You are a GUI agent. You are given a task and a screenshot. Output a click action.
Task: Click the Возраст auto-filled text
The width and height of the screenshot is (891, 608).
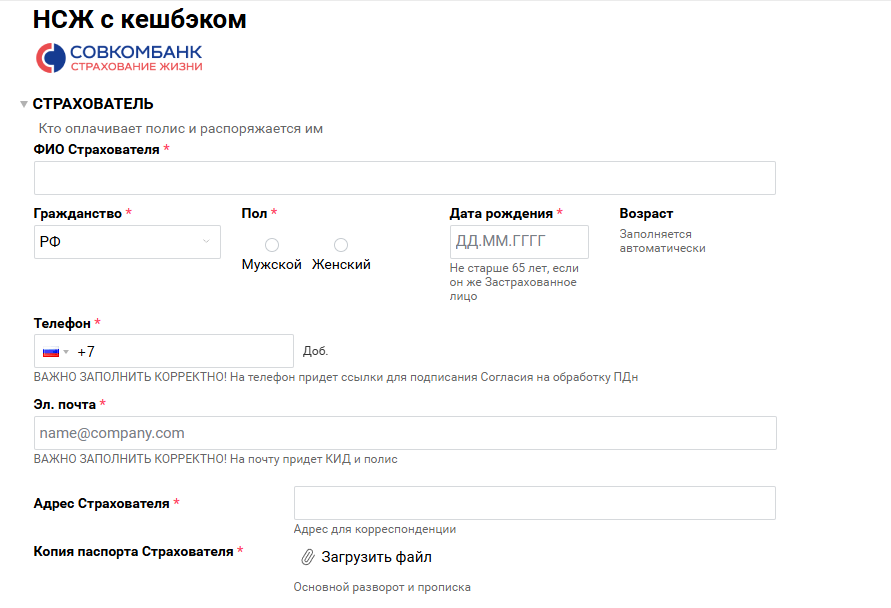click(662, 241)
